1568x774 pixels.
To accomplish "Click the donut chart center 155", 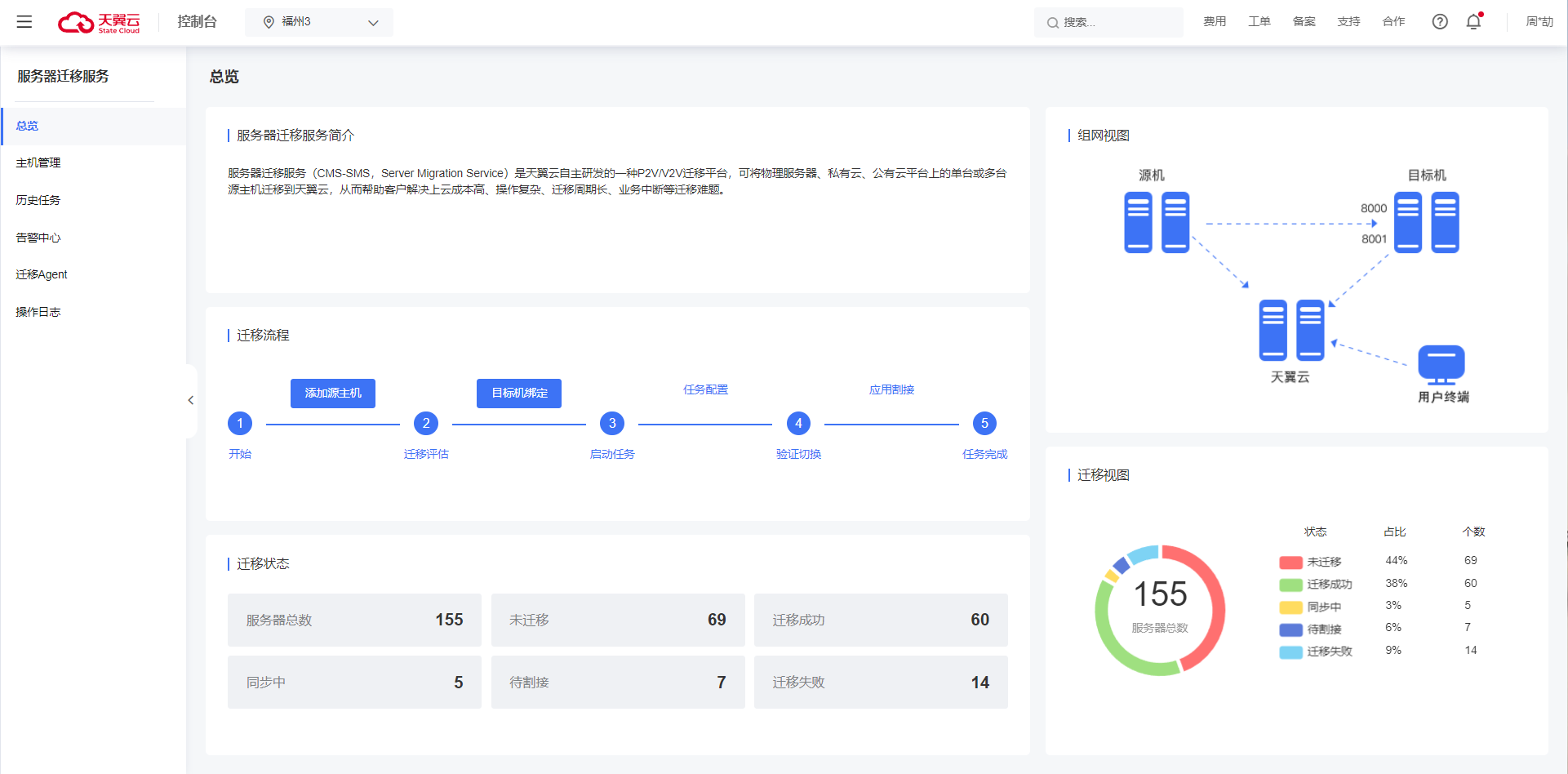I will [x=1160, y=594].
